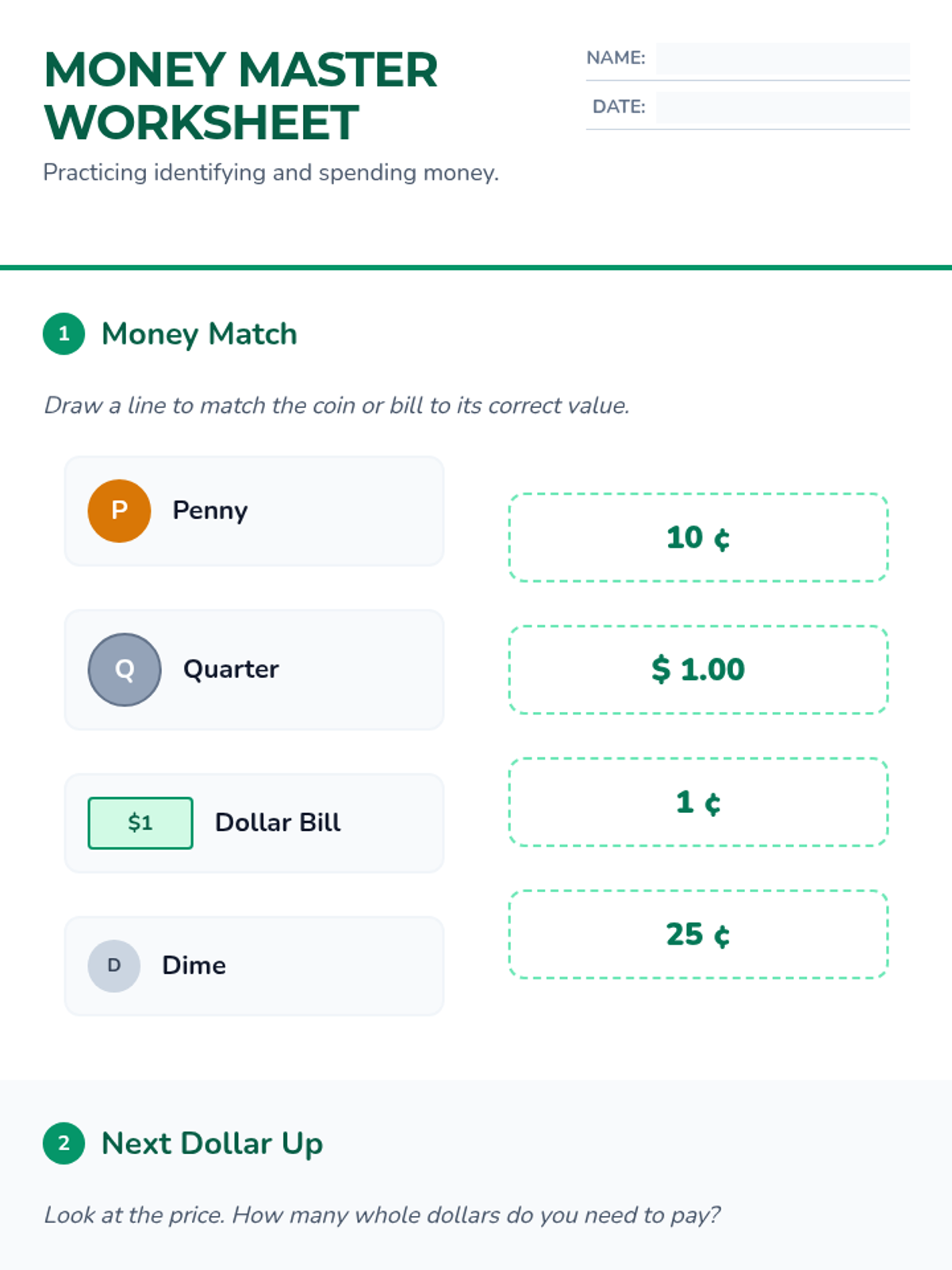This screenshot has height=1270, width=952.
Task: Click the section 2 number badge
Action: [x=63, y=1143]
